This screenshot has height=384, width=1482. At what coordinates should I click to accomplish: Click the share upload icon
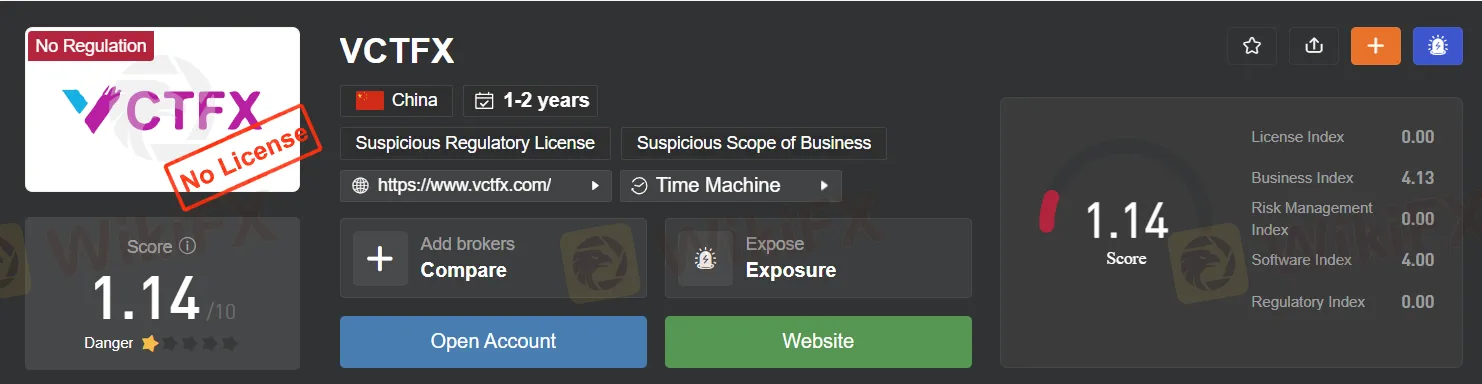pos(1314,46)
